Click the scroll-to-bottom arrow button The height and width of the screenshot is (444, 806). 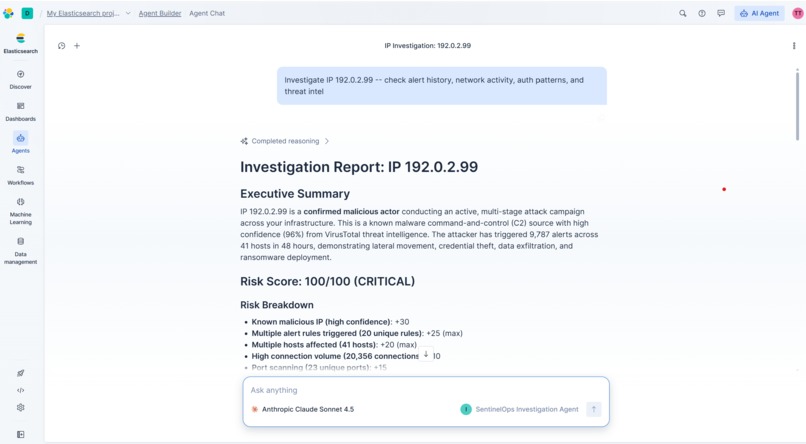(426, 355)
